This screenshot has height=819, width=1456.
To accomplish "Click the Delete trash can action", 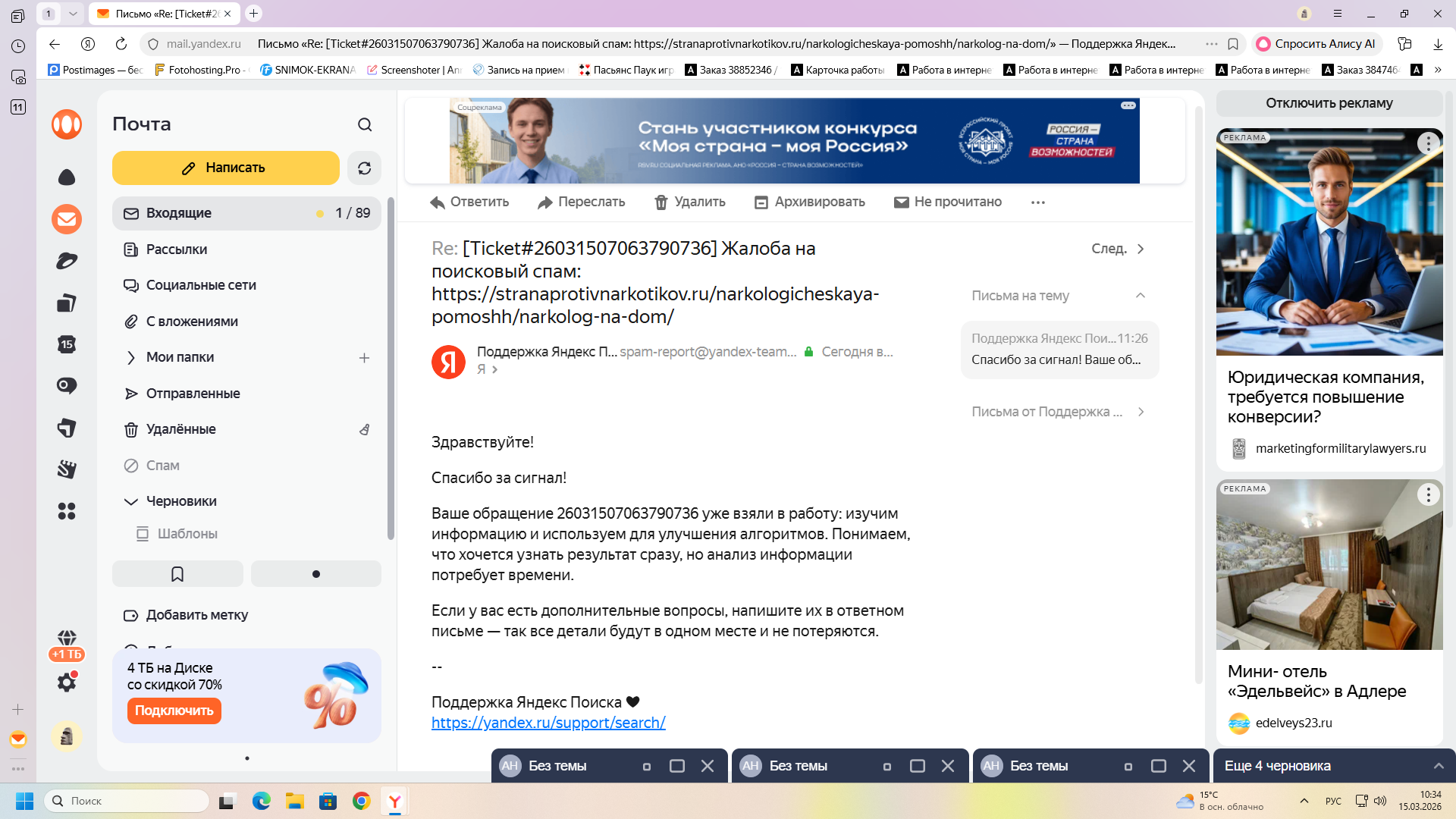I will (x=689, y=202).
